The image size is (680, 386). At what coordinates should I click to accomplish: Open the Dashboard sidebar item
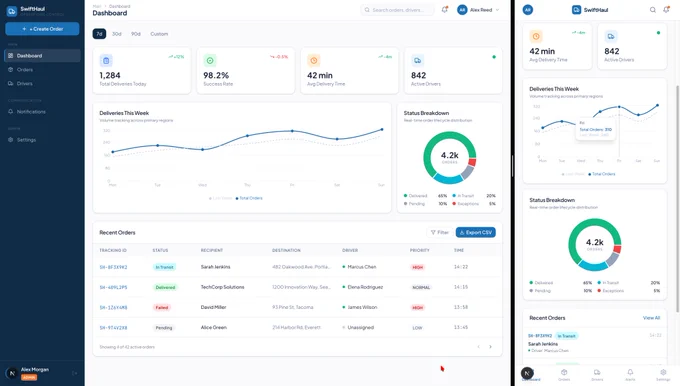42,56
